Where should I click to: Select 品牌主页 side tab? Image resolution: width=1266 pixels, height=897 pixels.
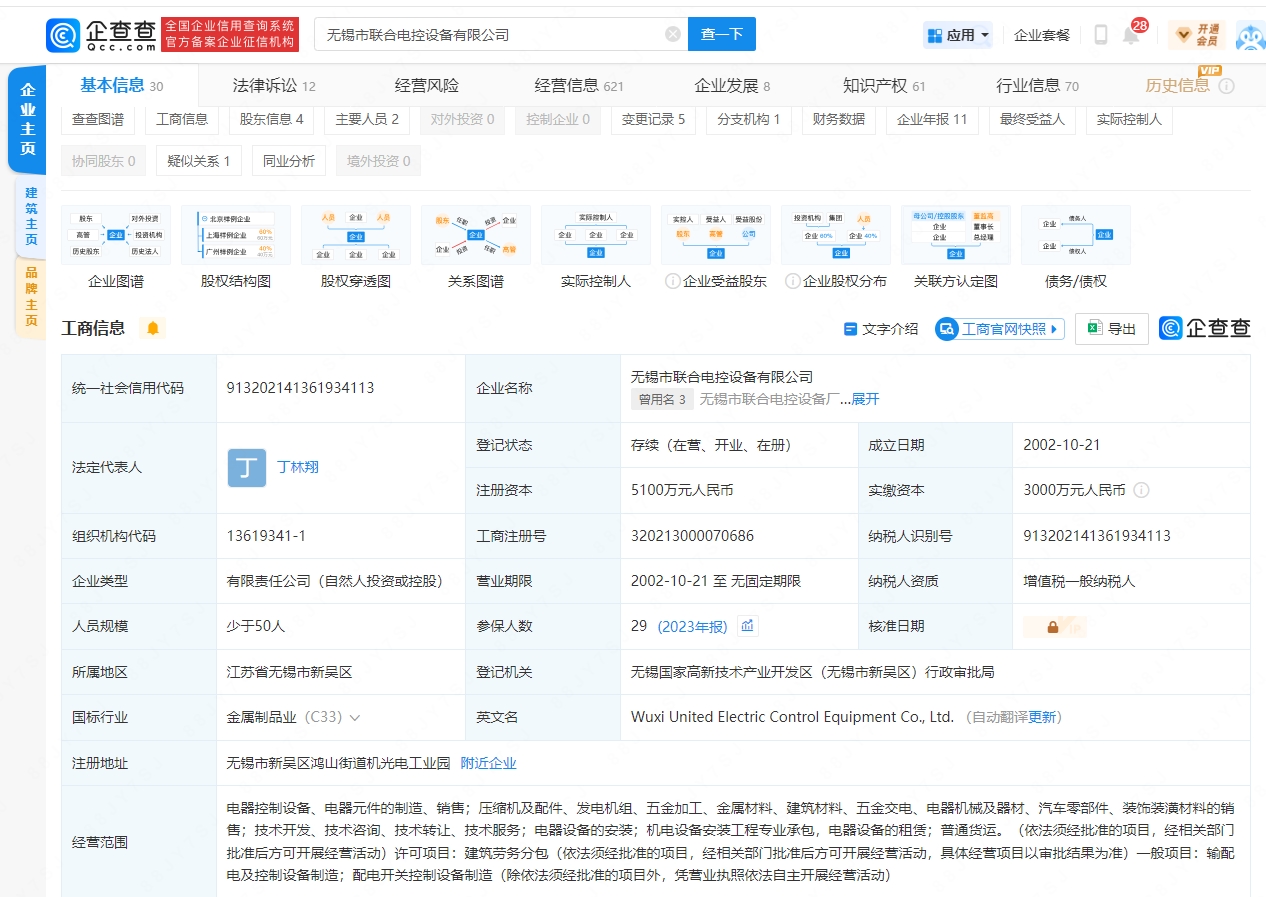(31, 296)
